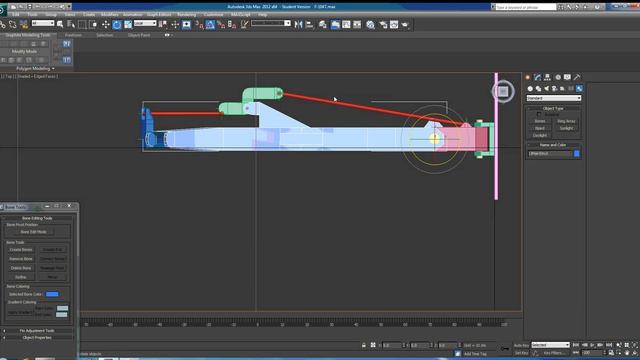The height and width of the screenshot is (360, 640).
Task: Toggle the selection lock icon
Action: click(x=364, y=345)
